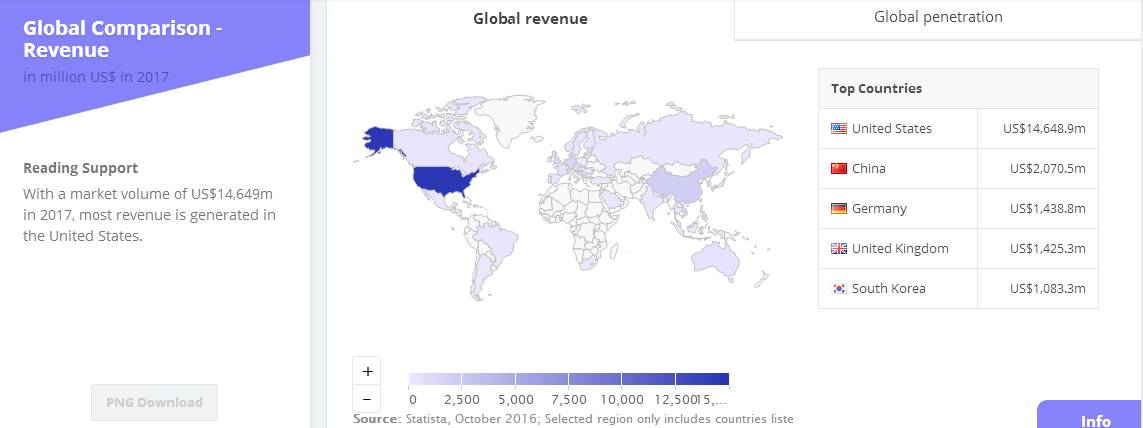Screen dimensions: 1143x428
Task: Click the Germany revenue value US$1,438.8m
Action: [1047, 209]
